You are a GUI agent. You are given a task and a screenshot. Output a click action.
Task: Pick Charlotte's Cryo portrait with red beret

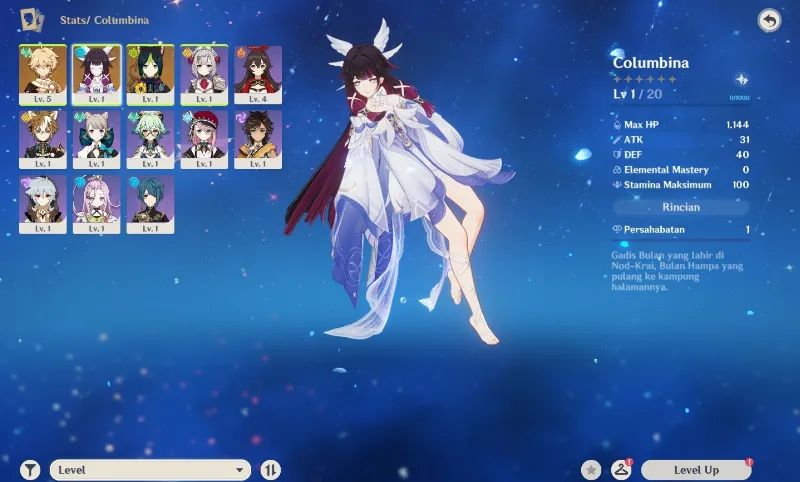click(204, 140)
